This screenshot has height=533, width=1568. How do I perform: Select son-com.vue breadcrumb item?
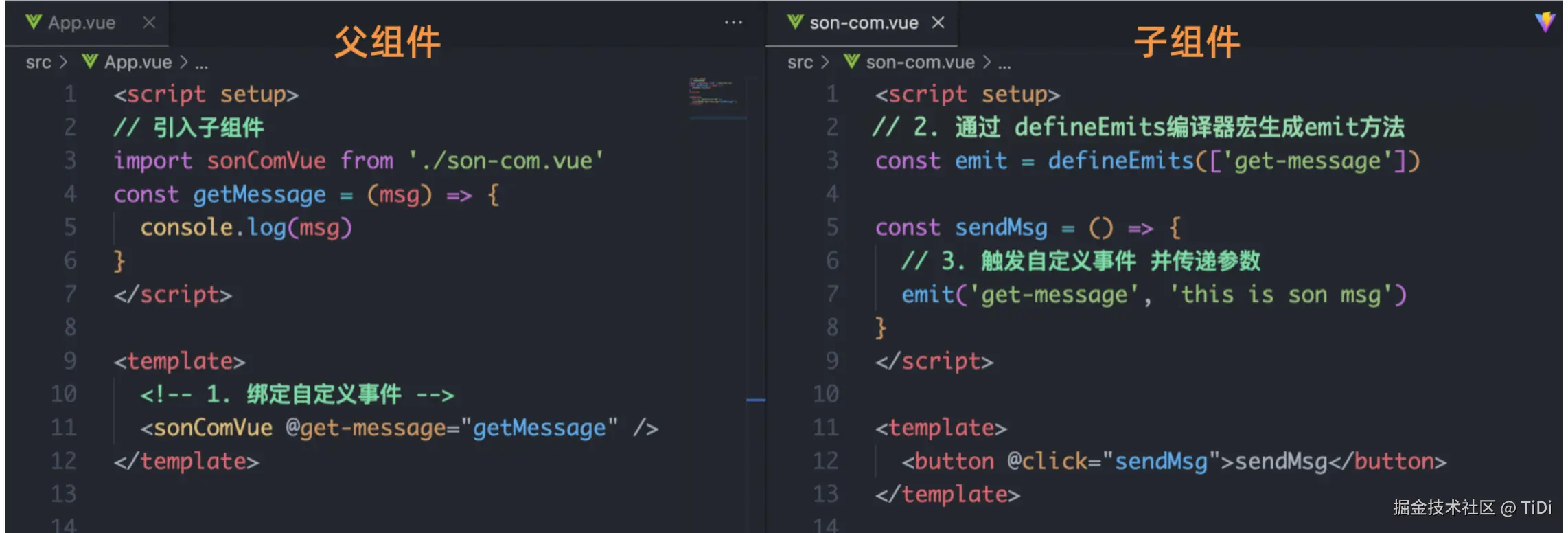920,63
